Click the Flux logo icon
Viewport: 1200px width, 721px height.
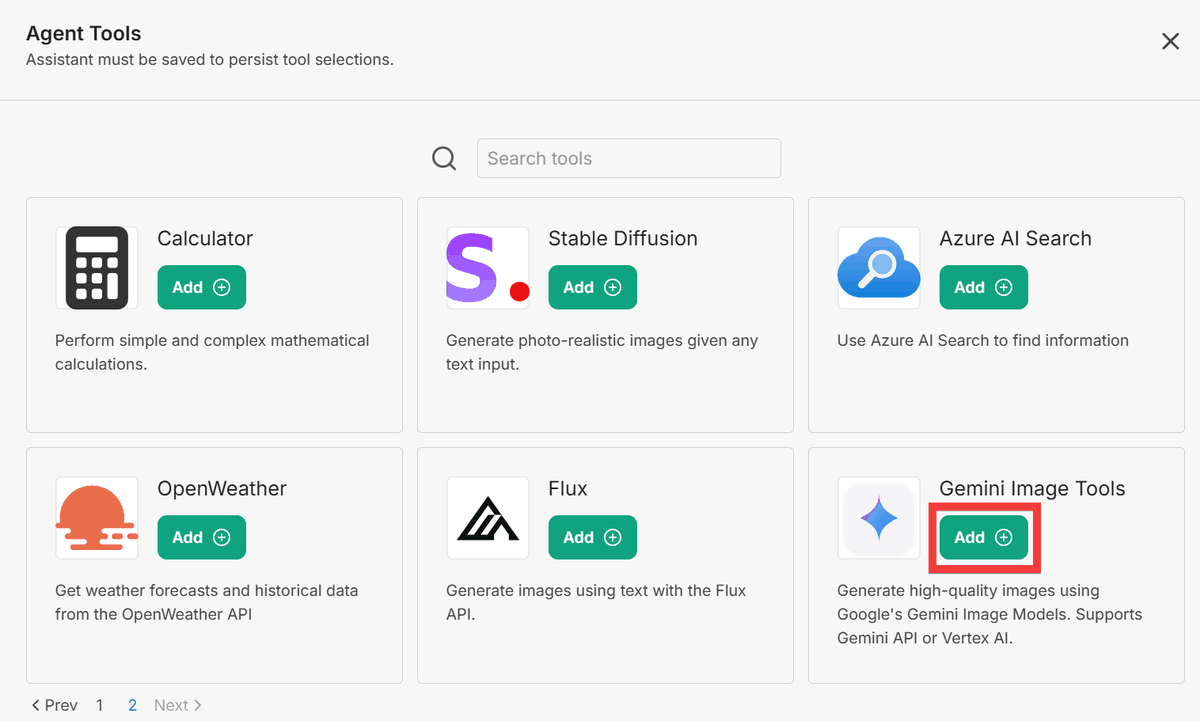pyautogui.click(x=488, y=518)
